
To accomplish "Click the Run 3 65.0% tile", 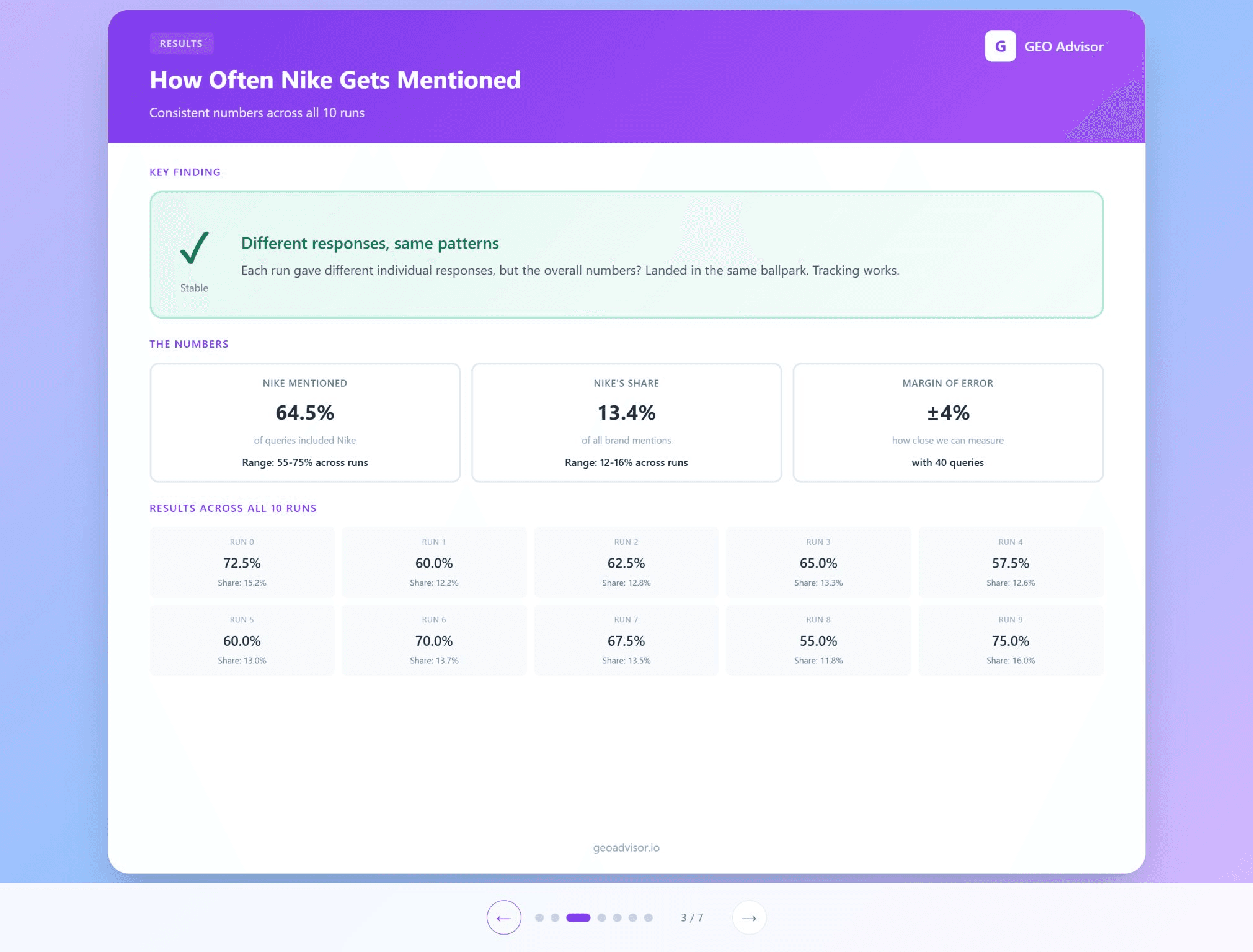I will coord(818,562).
